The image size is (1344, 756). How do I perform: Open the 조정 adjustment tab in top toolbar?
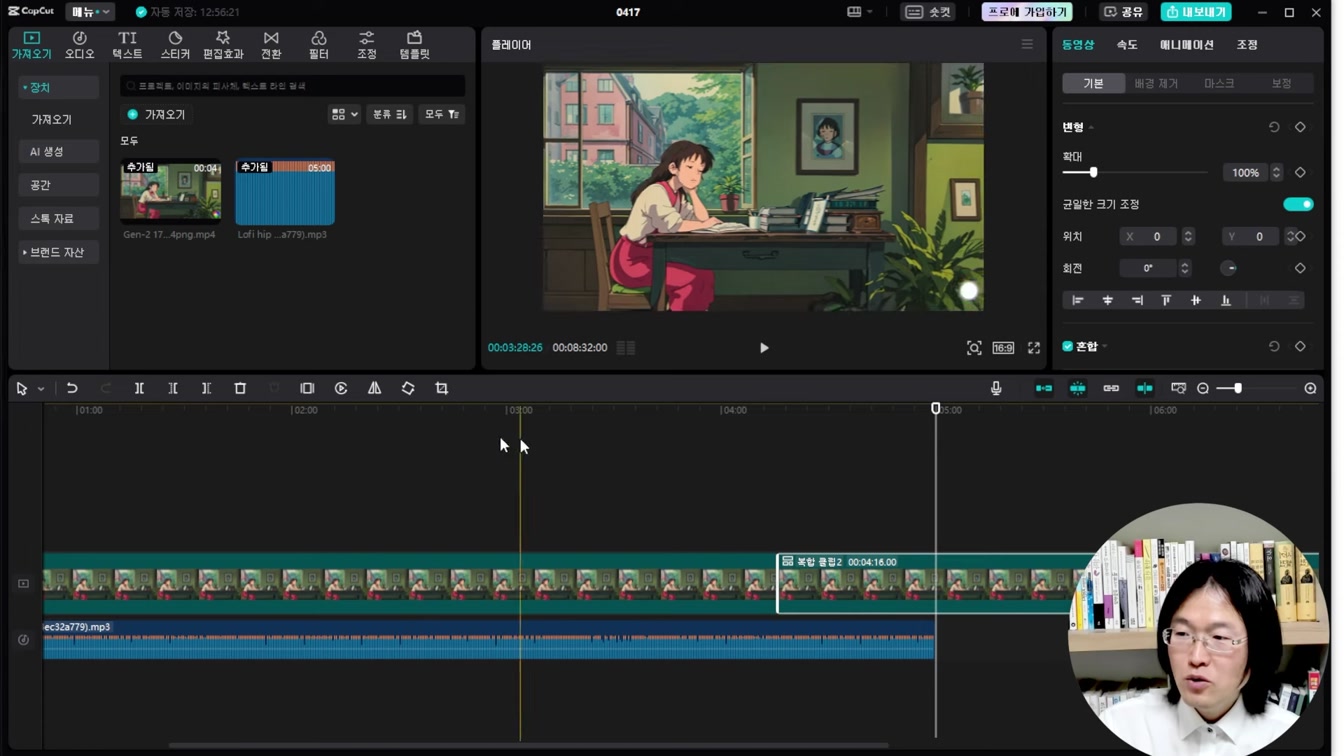click(x=366, y=45)
